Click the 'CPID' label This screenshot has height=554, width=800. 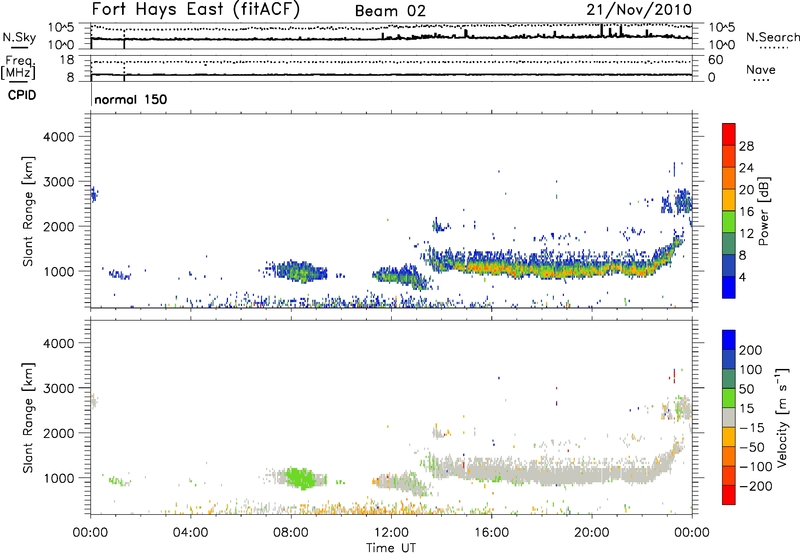click(x=22, y=95)
